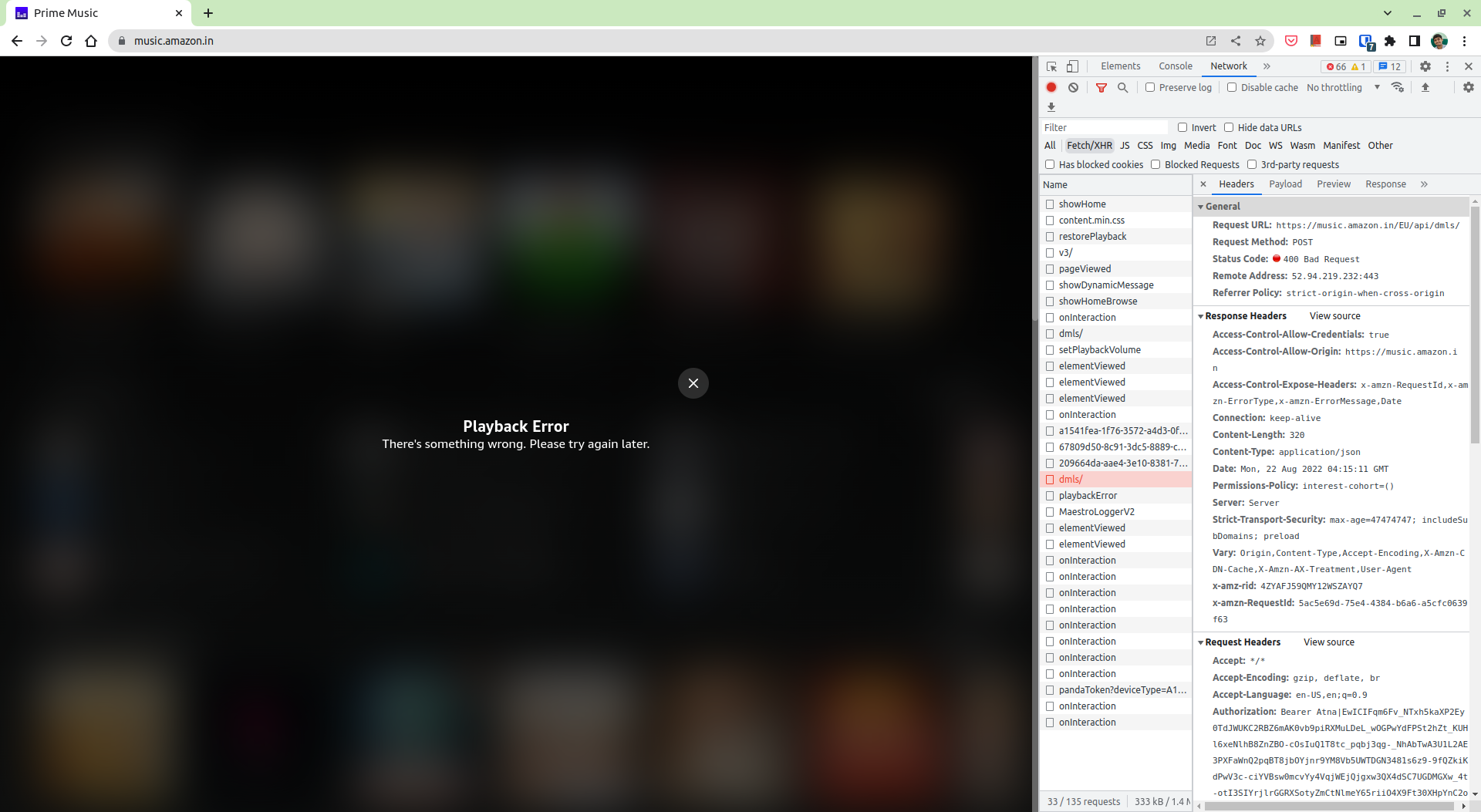
Task: Collapse the Response Headers section
Action: click(1202, 315)
